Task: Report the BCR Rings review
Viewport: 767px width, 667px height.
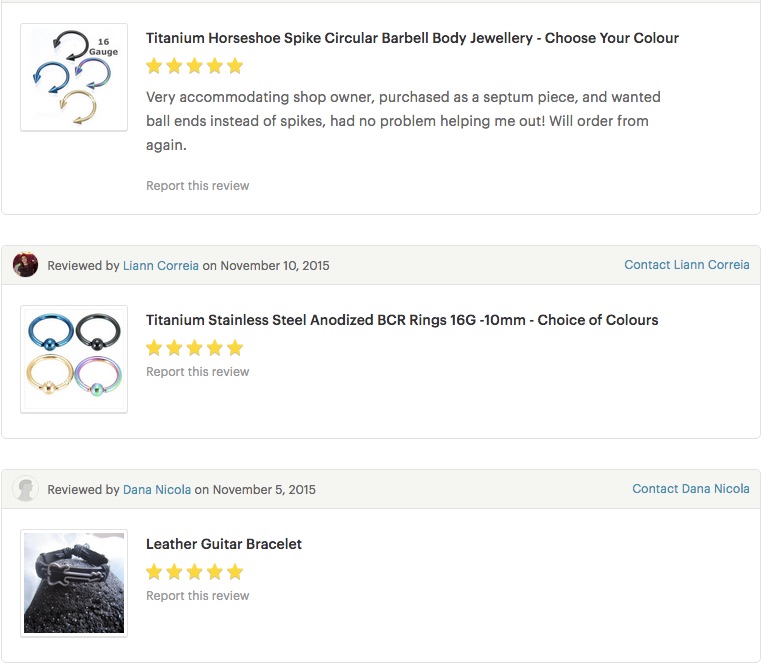Action: (198, 372)
